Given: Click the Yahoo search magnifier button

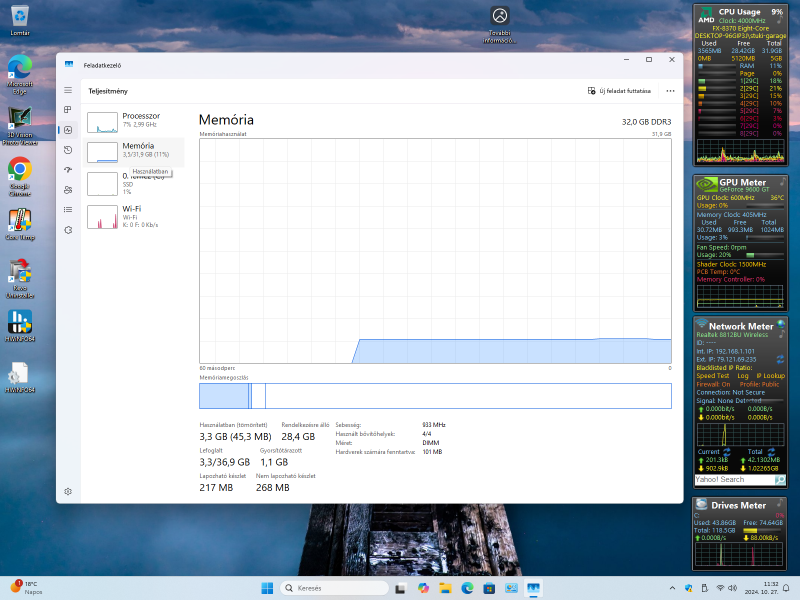Looking at the screenshot, I should click(780, 480).
